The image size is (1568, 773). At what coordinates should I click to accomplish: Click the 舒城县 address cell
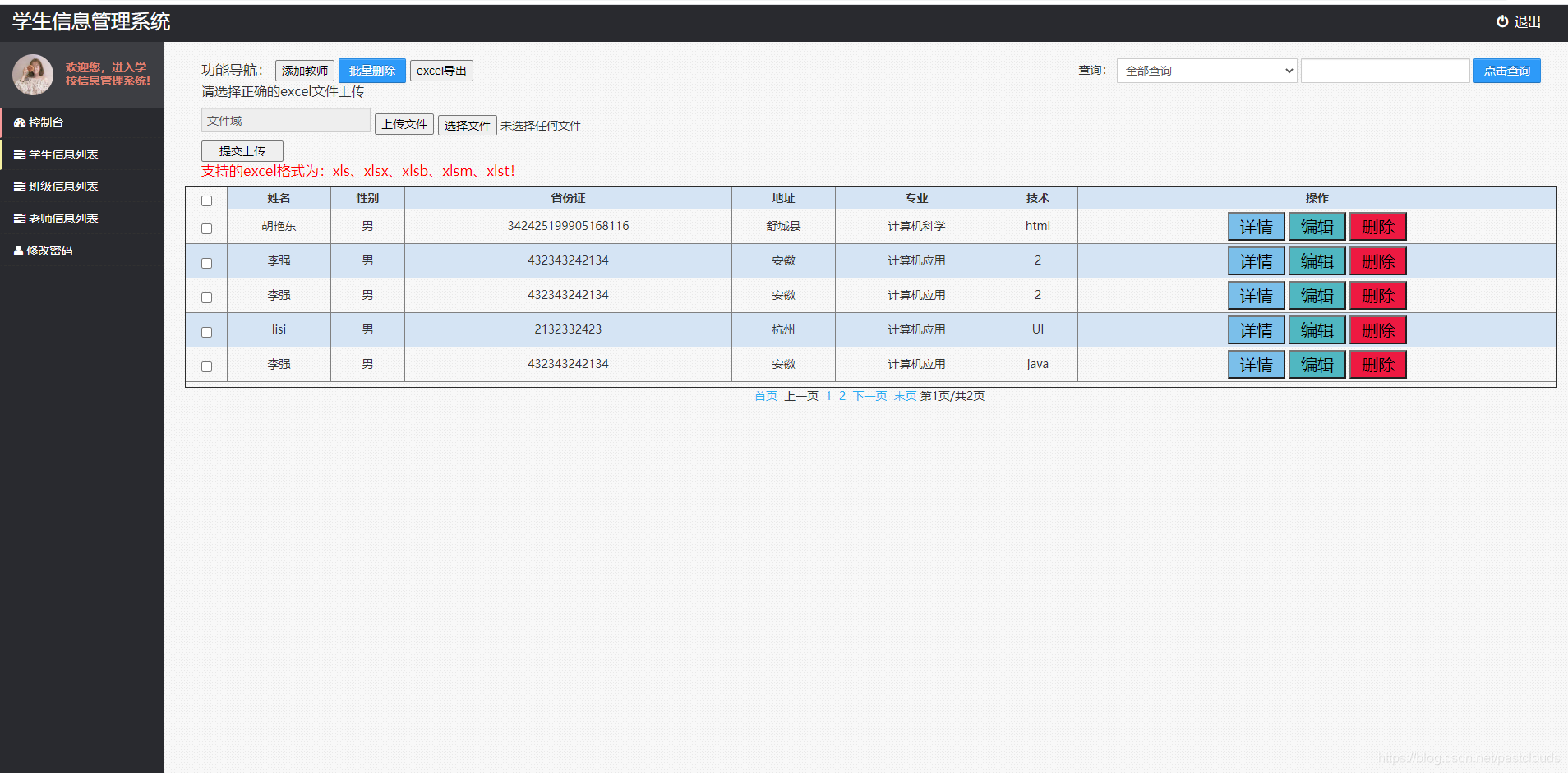click(783, 226)
